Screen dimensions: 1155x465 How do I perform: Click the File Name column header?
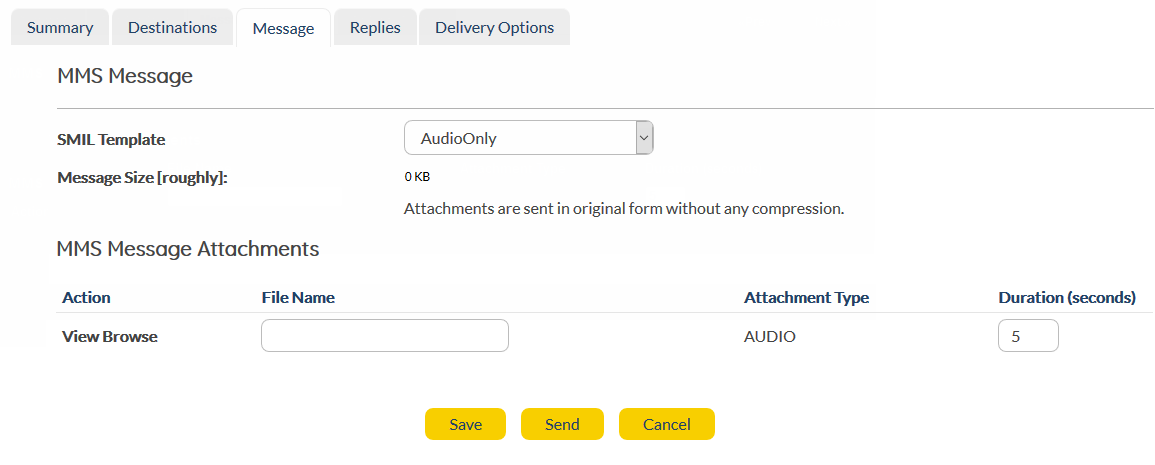click(298, 298)
